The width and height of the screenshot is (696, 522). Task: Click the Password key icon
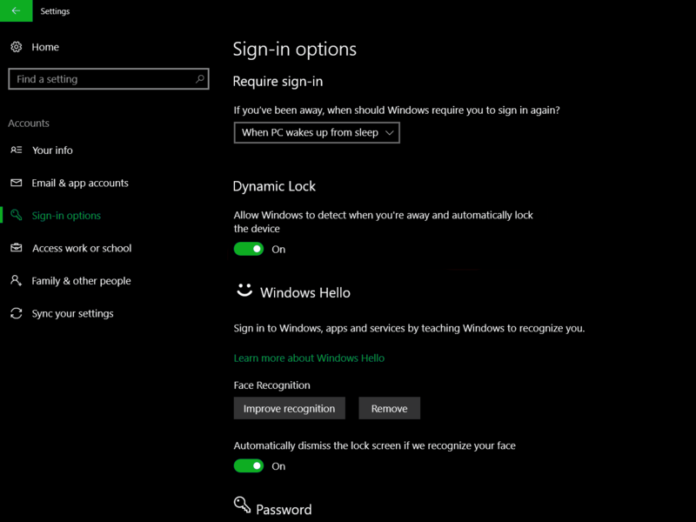242,505
